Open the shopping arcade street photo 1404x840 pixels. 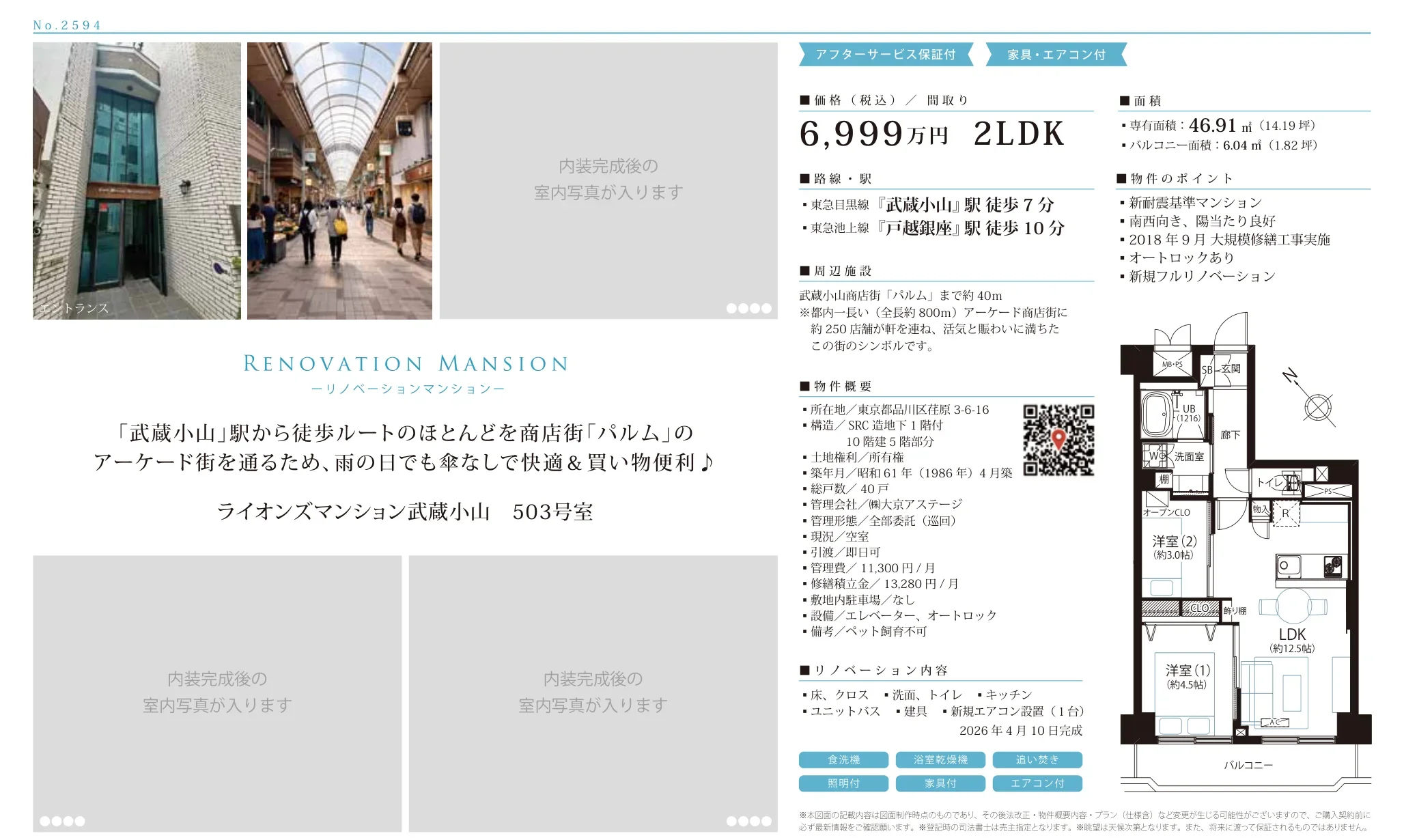point(339,181)
